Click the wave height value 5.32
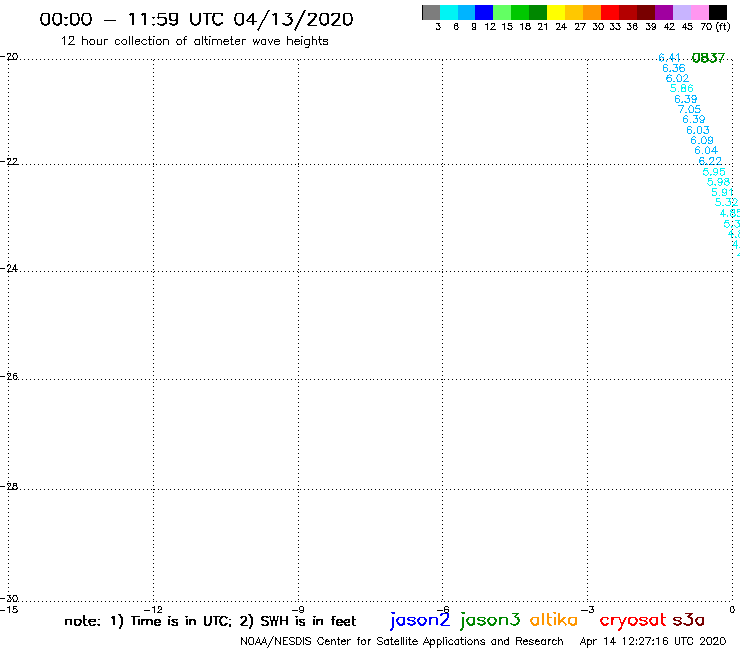This screenshot has width=740, height=650. 726,202
